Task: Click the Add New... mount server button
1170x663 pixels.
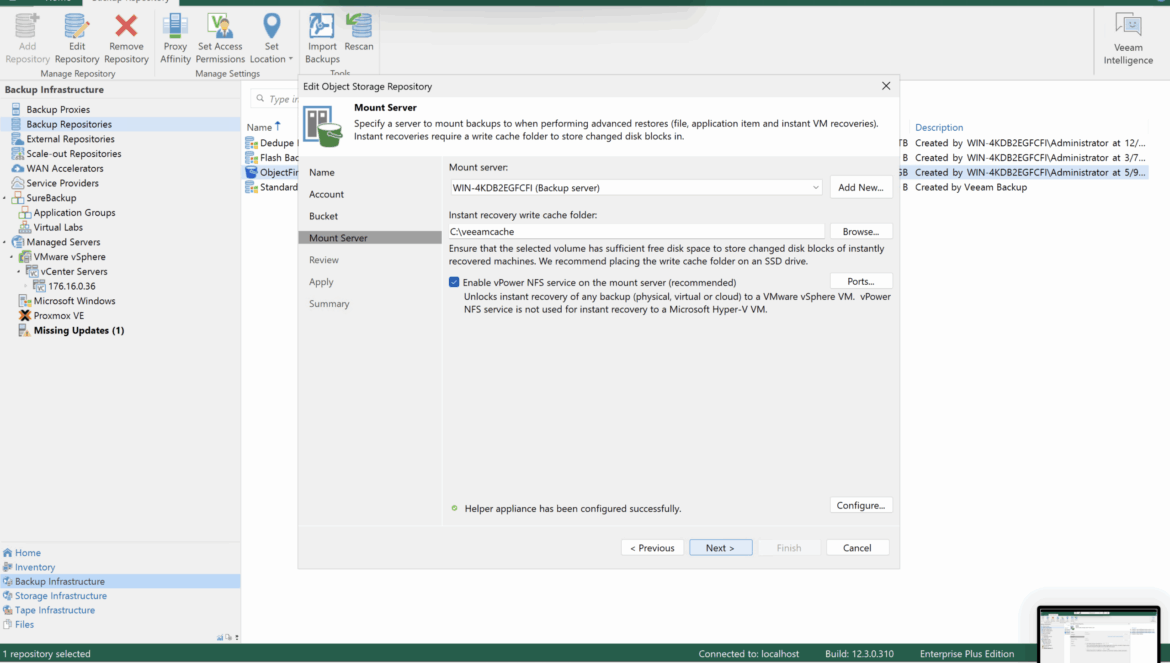Action: tap(860, 187)
